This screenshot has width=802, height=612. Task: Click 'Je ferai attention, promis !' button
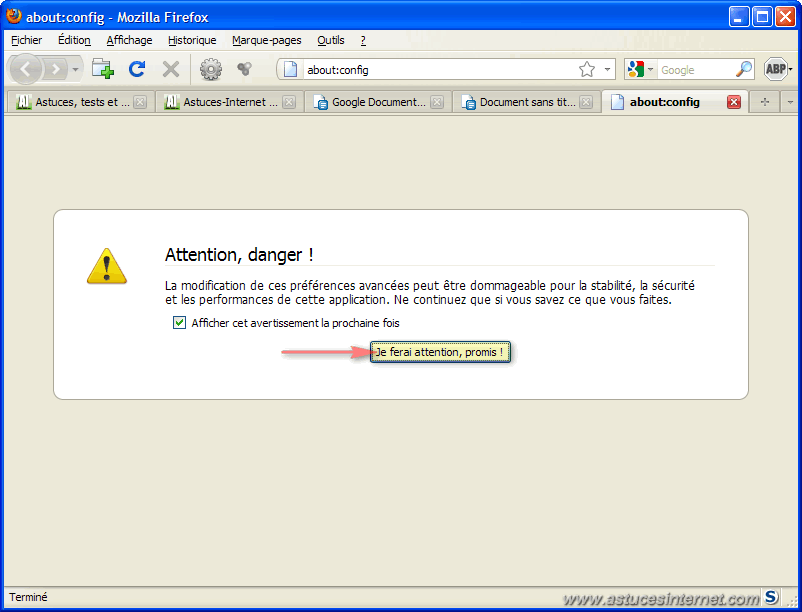tap(440, 352)
